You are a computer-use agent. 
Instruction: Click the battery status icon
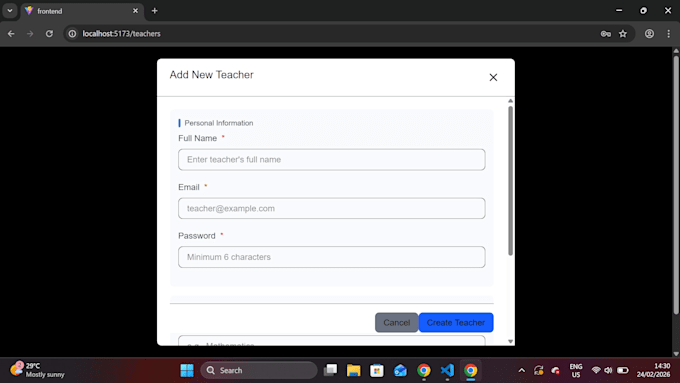pyautogui.click(x=623, y=370)
